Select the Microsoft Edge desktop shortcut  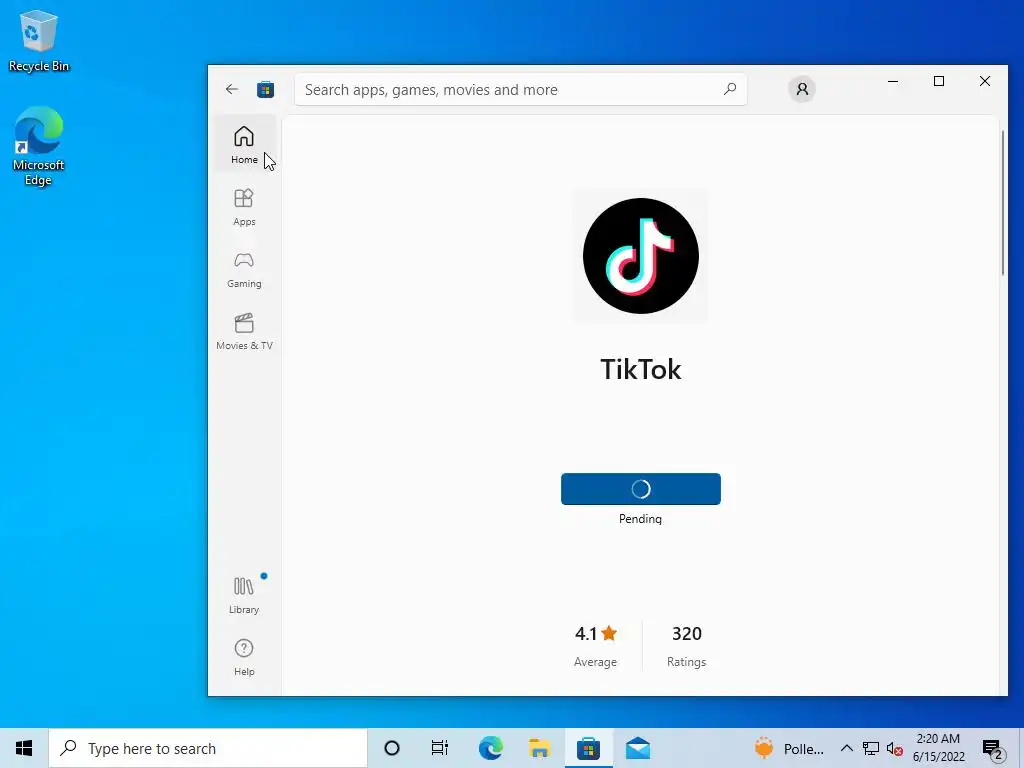[39, 146]
